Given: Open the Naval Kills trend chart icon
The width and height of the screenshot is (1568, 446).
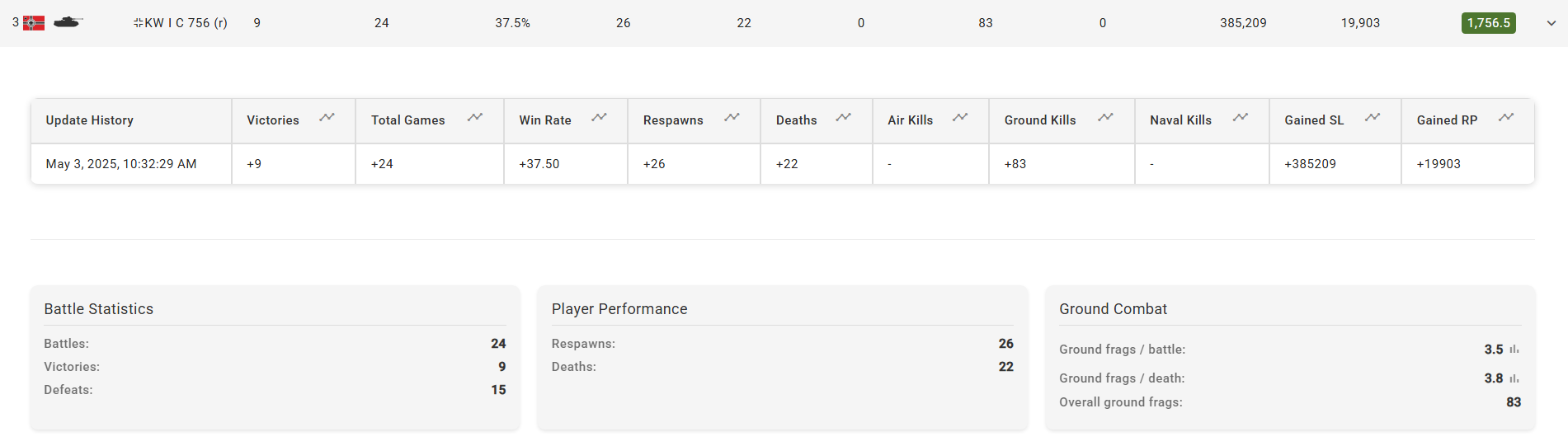Looking at the screenshot, I should point(1241,118).
